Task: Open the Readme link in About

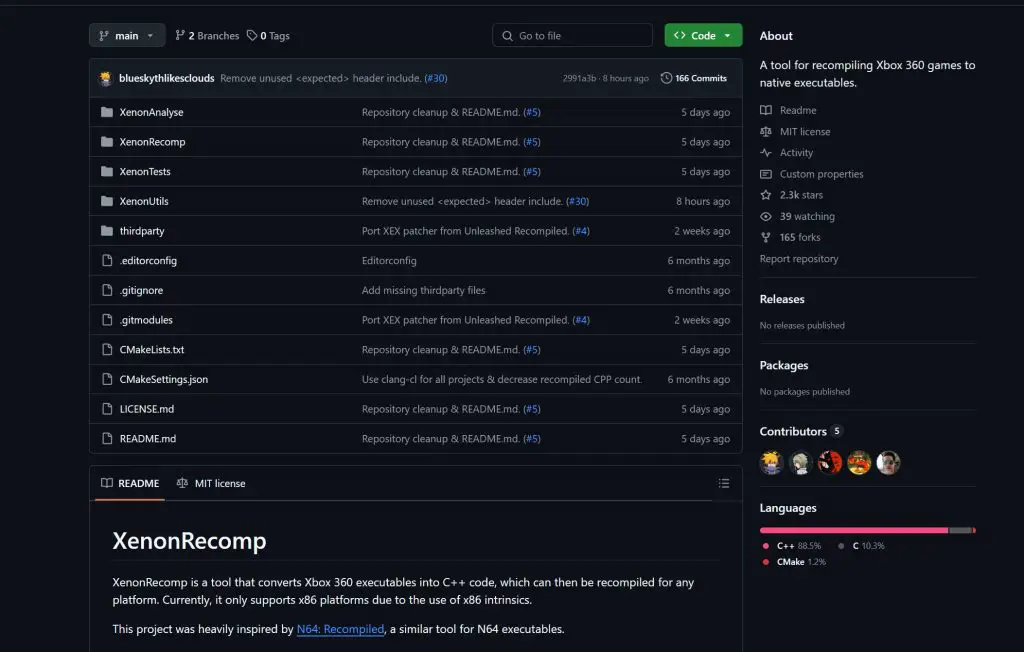Action: click(x=797, y=110)
